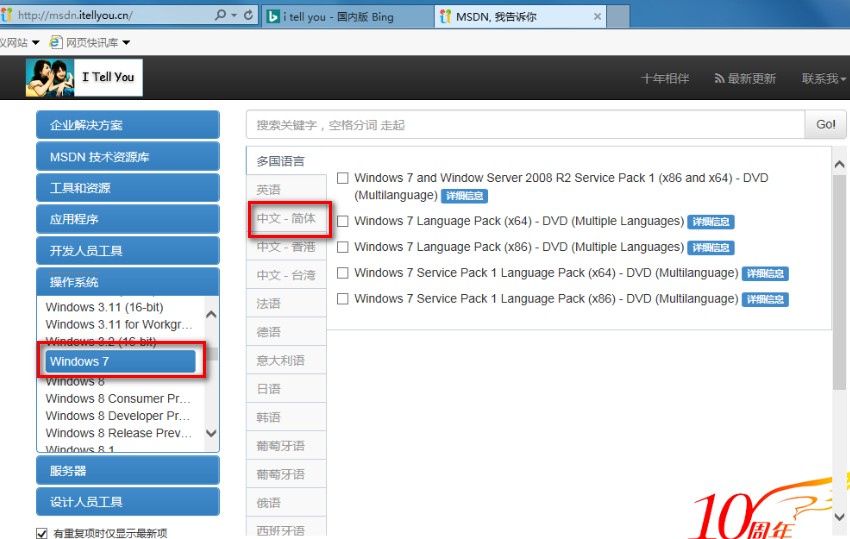Select the 'MSDN, 我告诉你' tab
Viewport: 850px width, 539px height.
click(521, 17)
